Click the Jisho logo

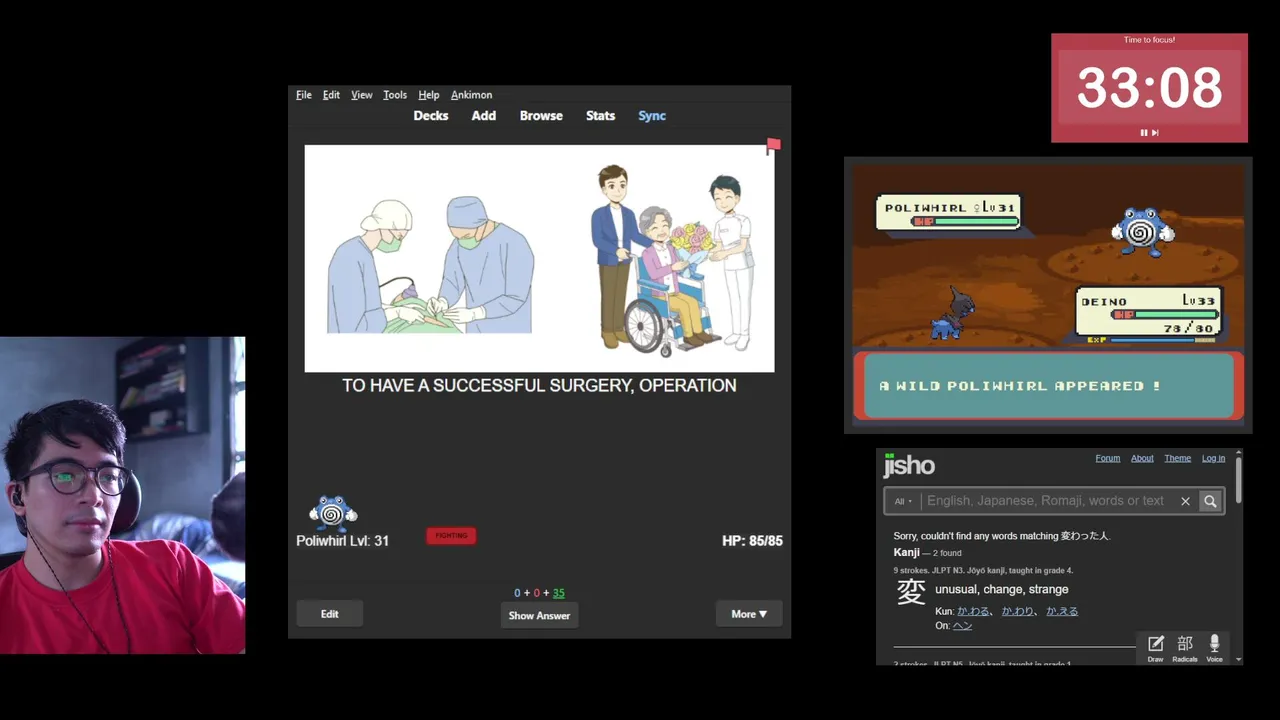(908, 465)
